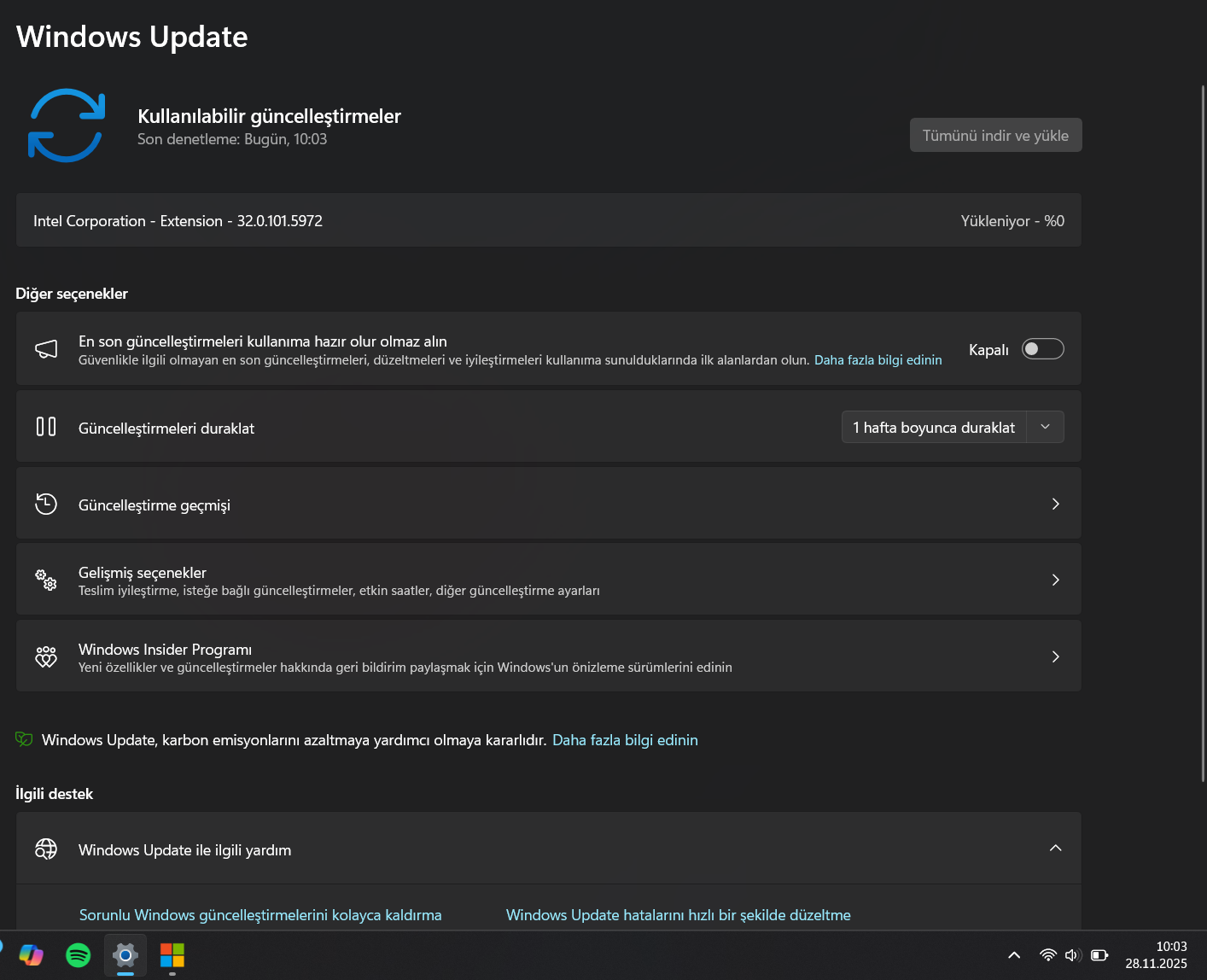Viewport: 1207px width, 980px height.
Task: Click the pause icon beside Güncelleştirmeleri duraklat
Action: (x=46, y=427)
